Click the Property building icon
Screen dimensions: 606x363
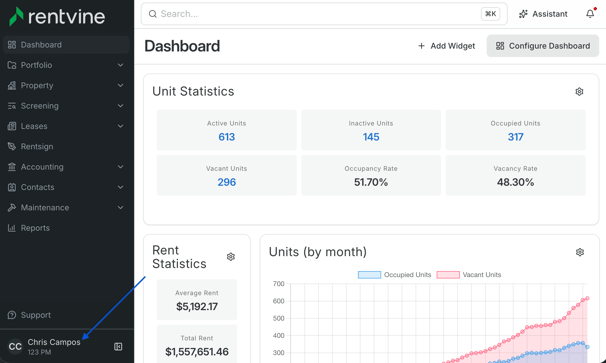[12, 85]
